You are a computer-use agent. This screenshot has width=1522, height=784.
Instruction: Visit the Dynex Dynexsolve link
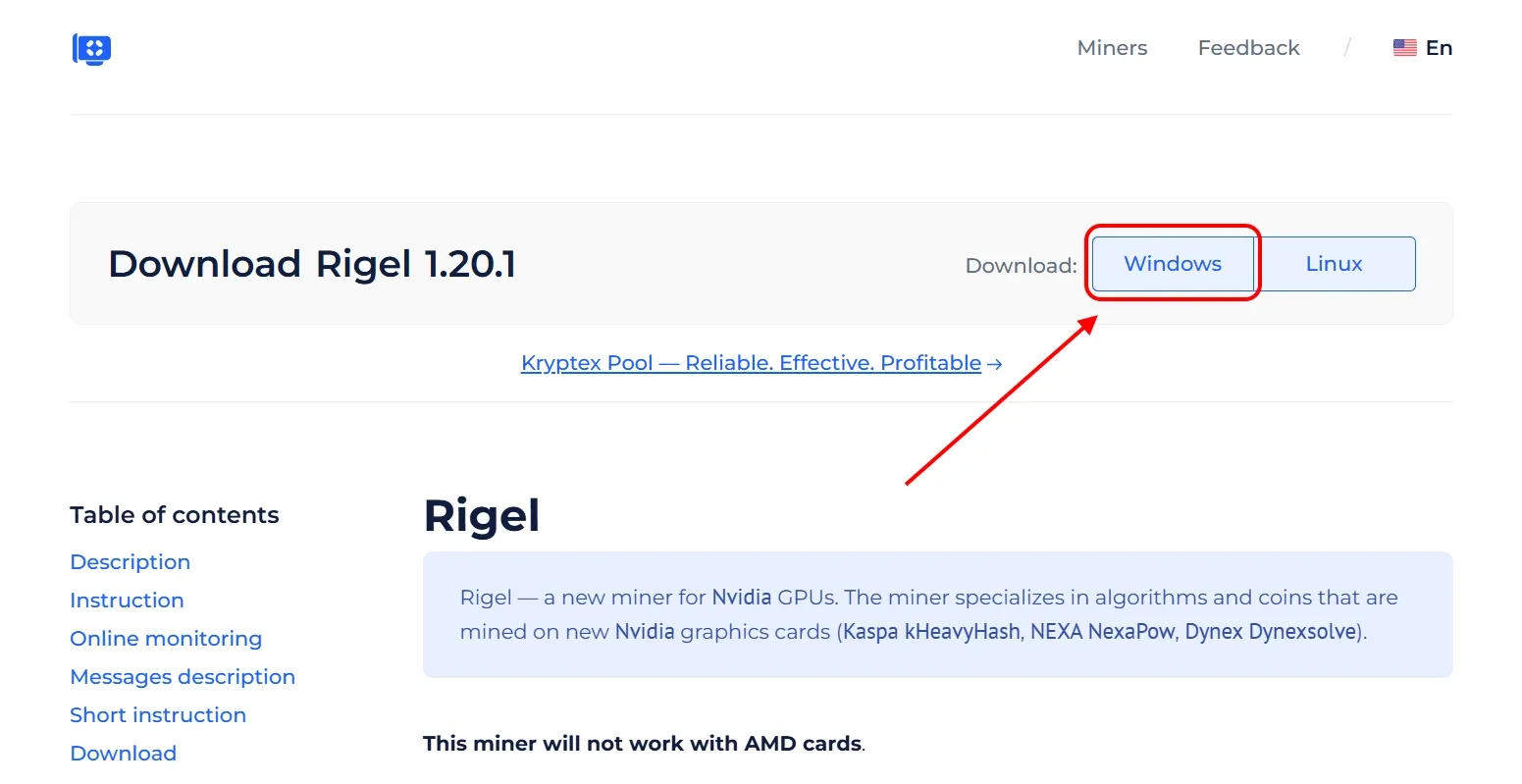[1270, 632]
